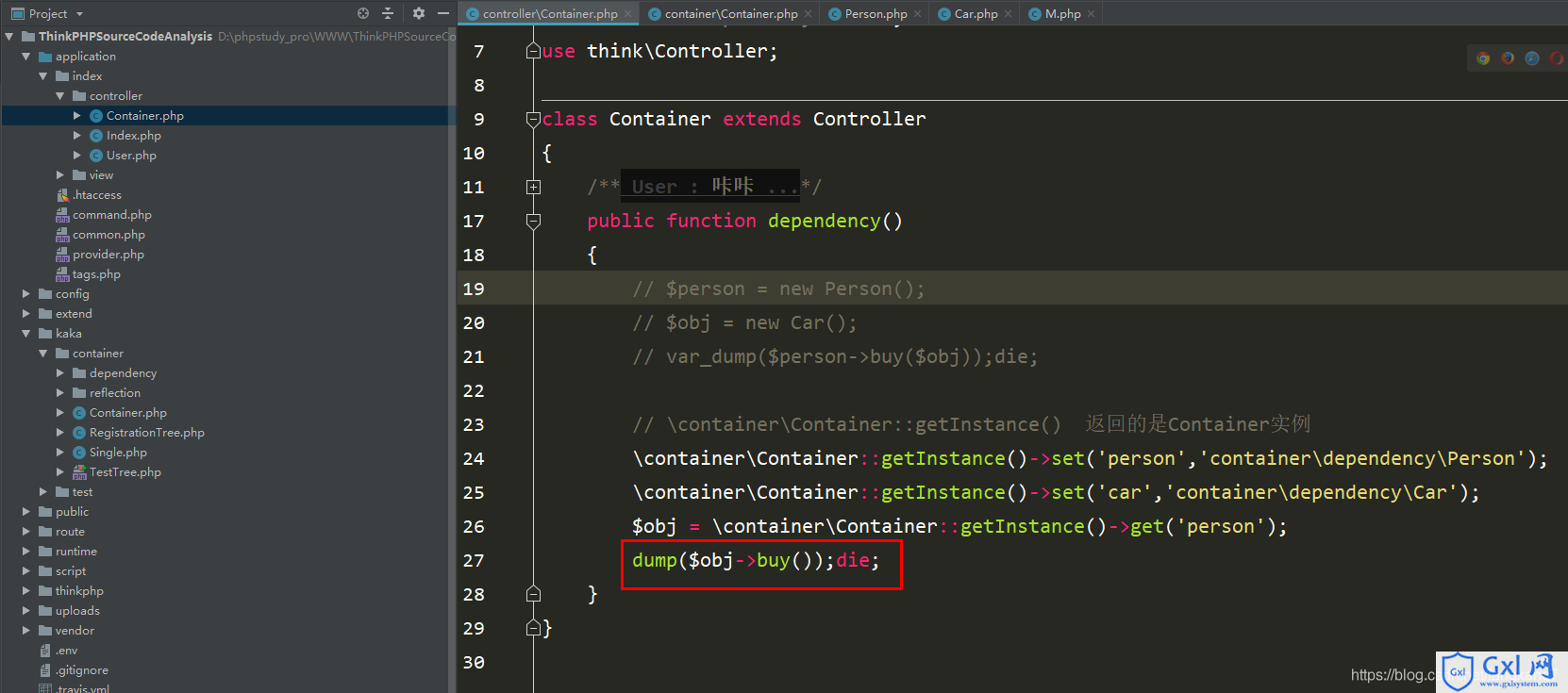Expand the view folder

click(60, 175)
